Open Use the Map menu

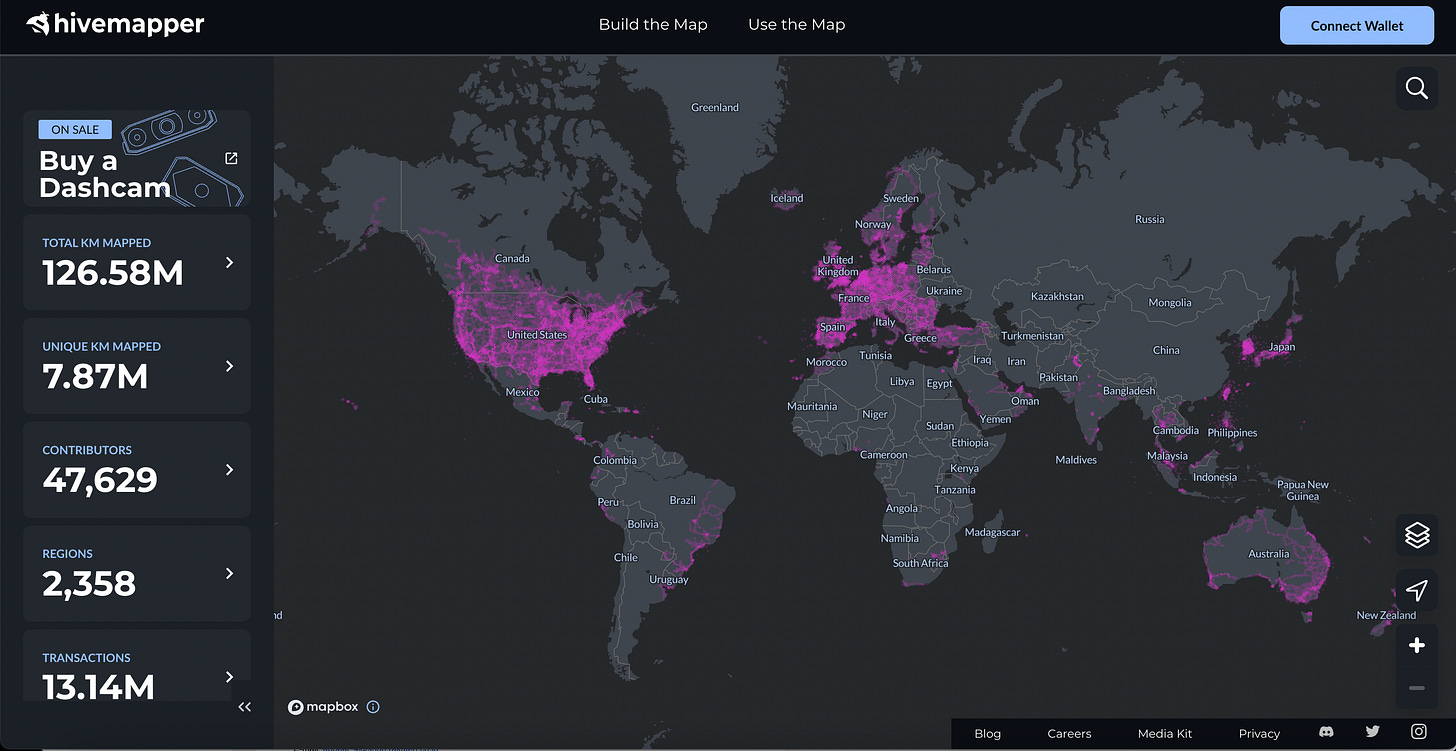click(797, 25)
